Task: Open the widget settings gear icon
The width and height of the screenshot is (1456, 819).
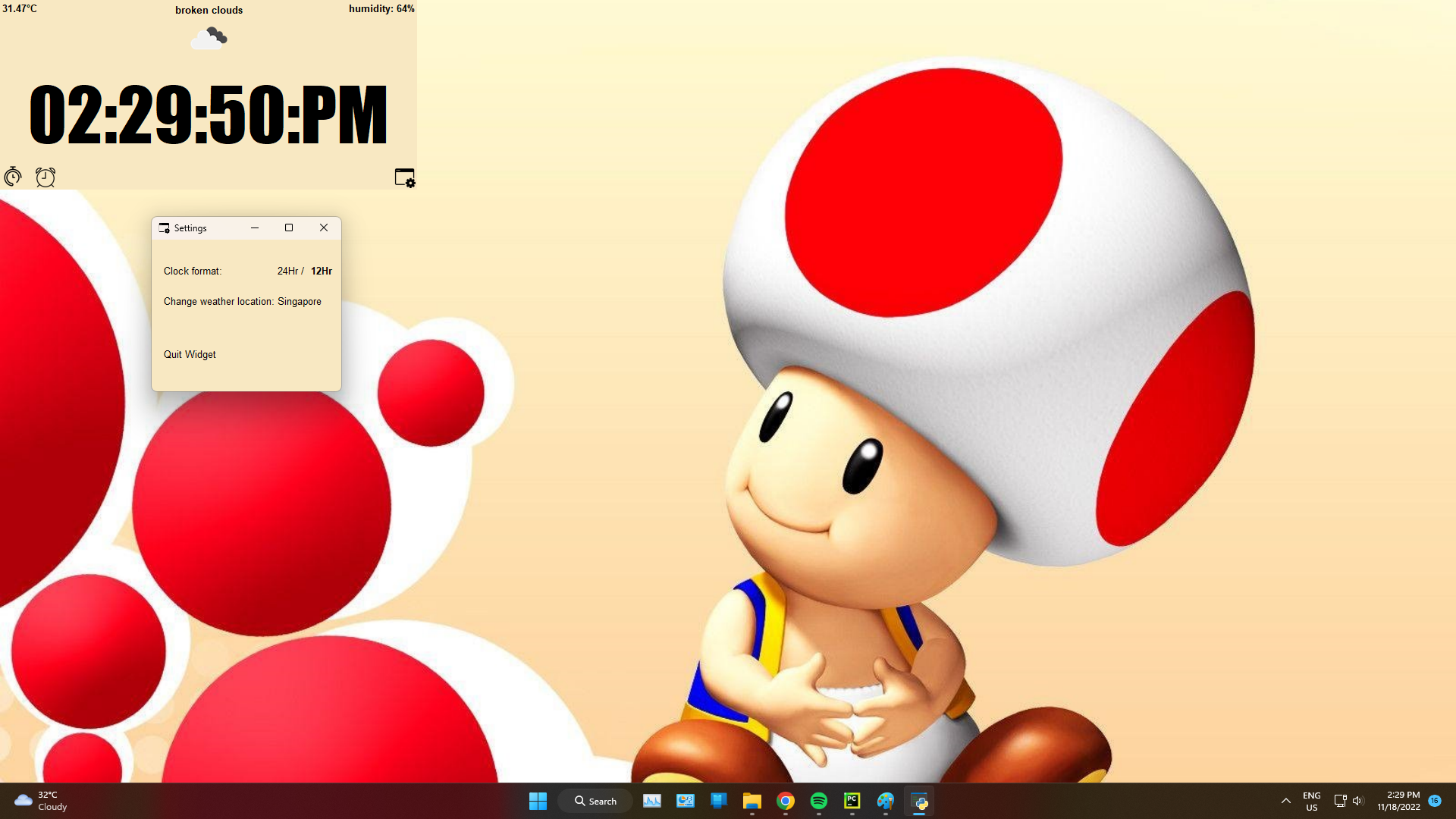Action: [404, 177]
